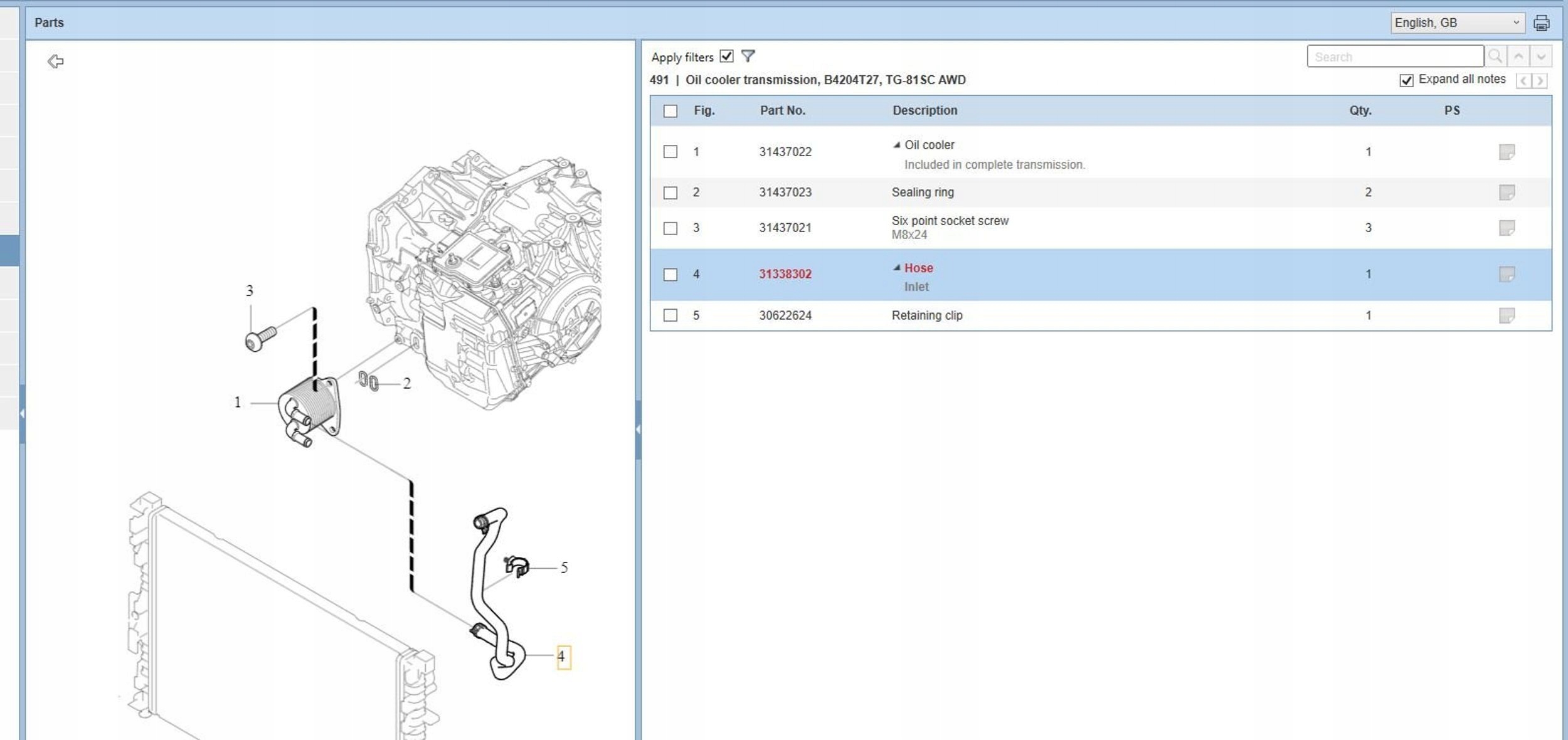Collapse the Hose note triangle
Screen dimensions: 1568x740
click(896, 268)
